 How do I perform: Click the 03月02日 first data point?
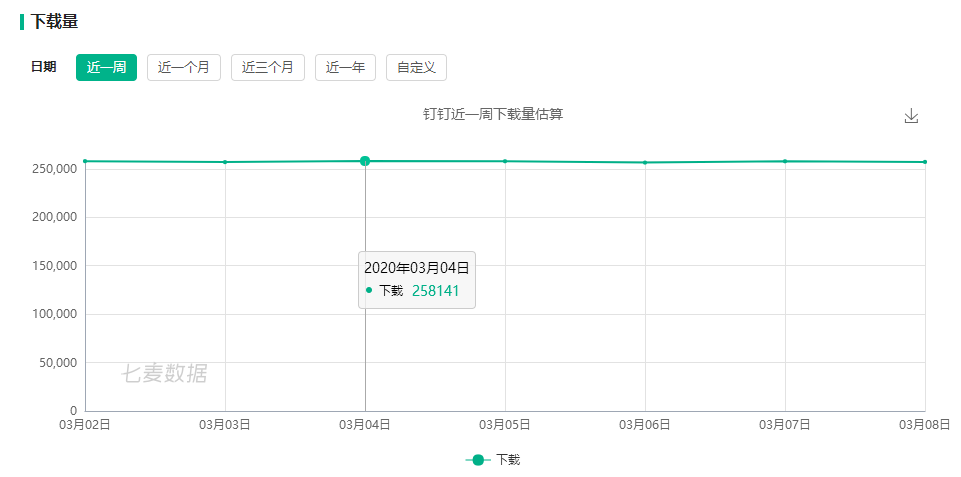85,161
